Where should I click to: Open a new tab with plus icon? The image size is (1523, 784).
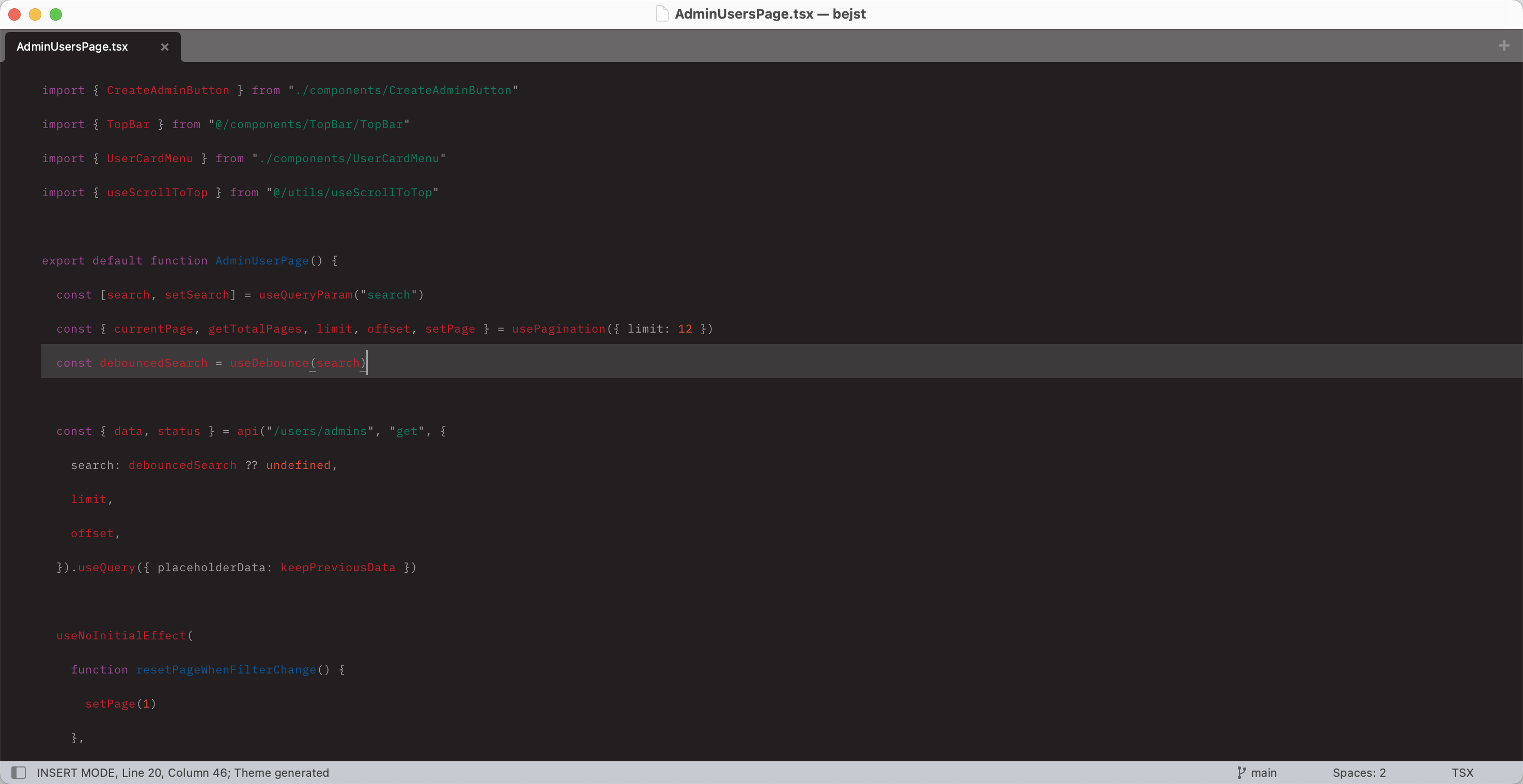tap(1504, 45)
